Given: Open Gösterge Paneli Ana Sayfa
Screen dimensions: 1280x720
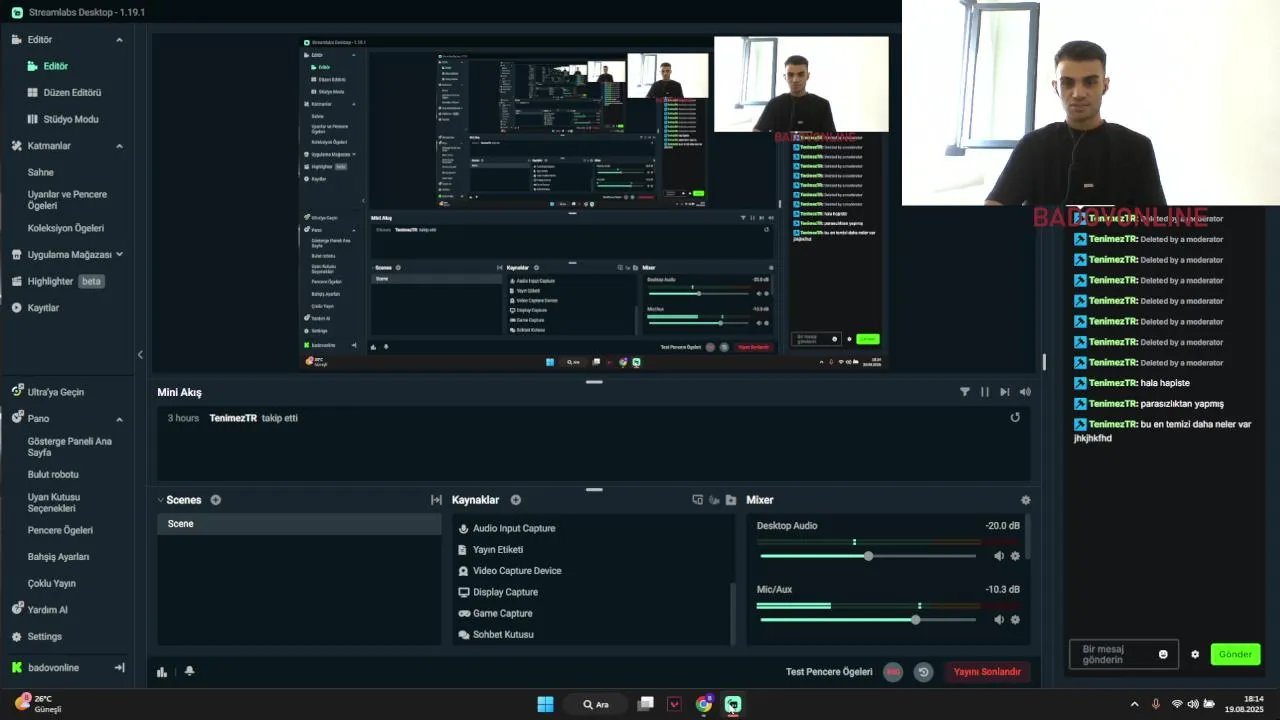Looking at the screenshot, I should [69, 447].
